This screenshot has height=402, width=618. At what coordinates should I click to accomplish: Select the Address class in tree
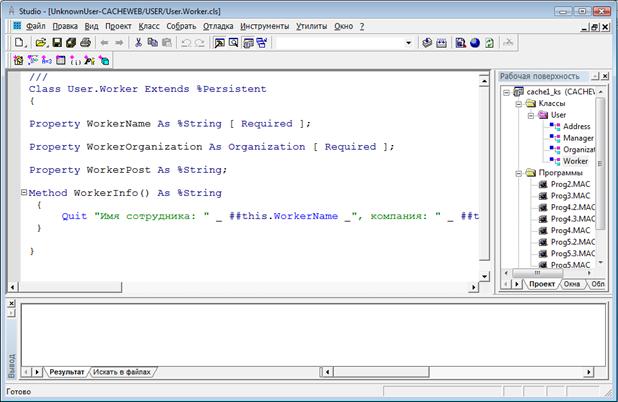point(577,127)
